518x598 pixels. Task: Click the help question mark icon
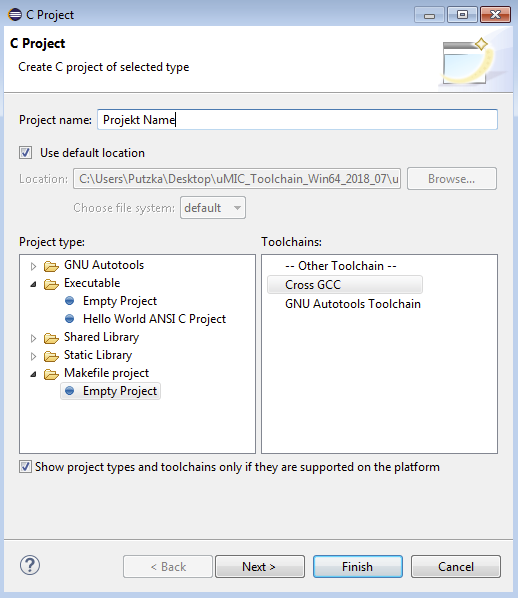[x=30, y=565]
